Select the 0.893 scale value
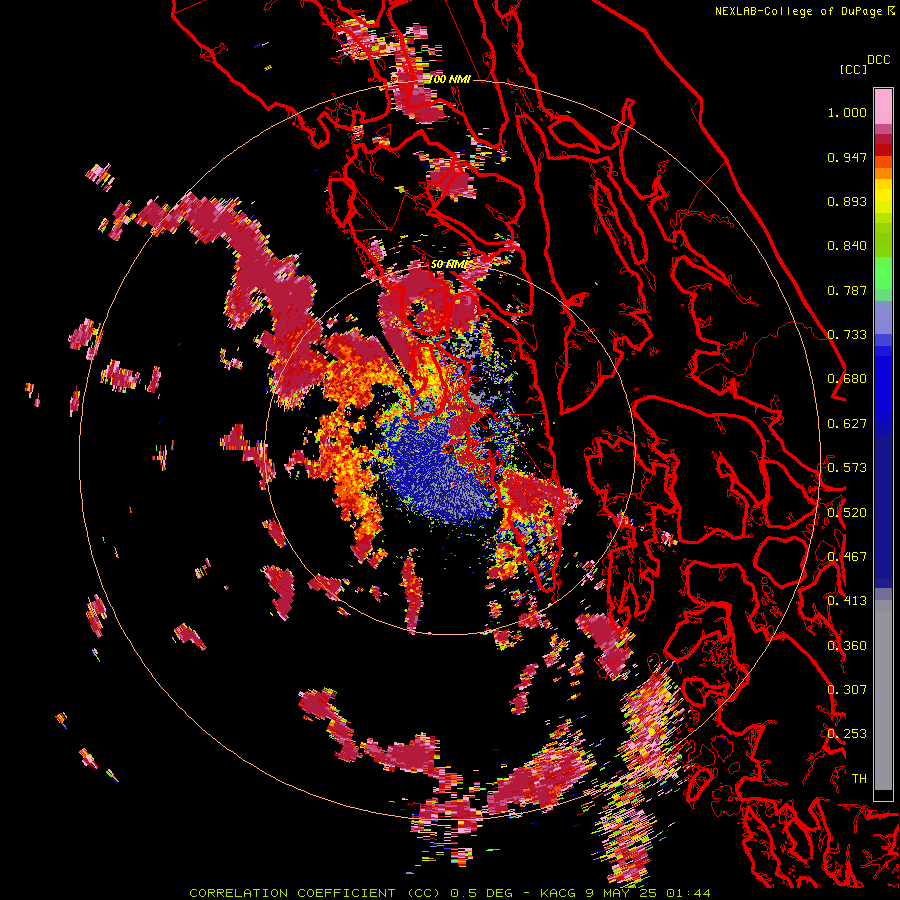The height and width of the screenshot is (900, 900). click(x=847, y=201)
